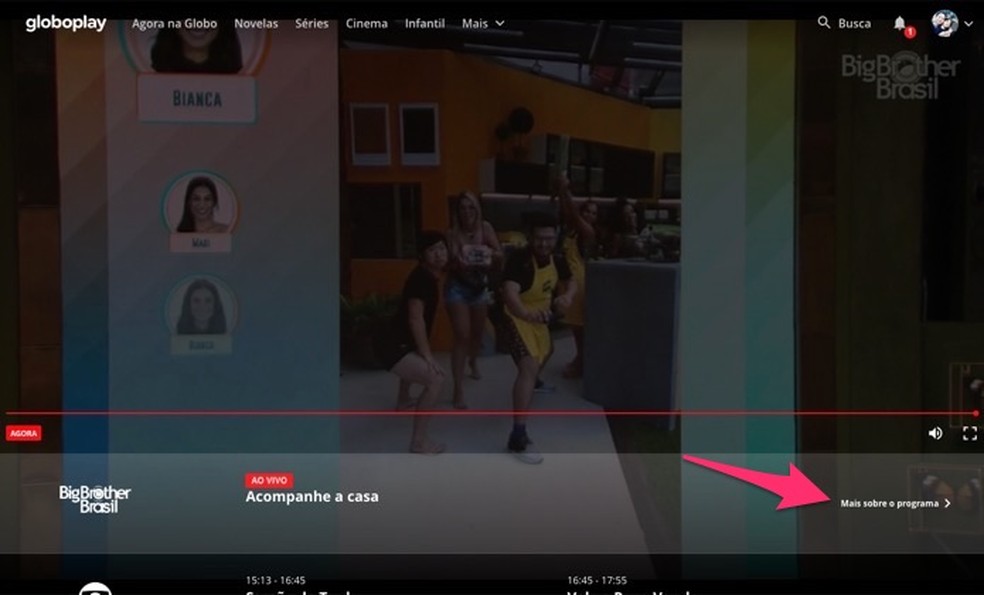Open the Globoplay home logo

(66, 23)
